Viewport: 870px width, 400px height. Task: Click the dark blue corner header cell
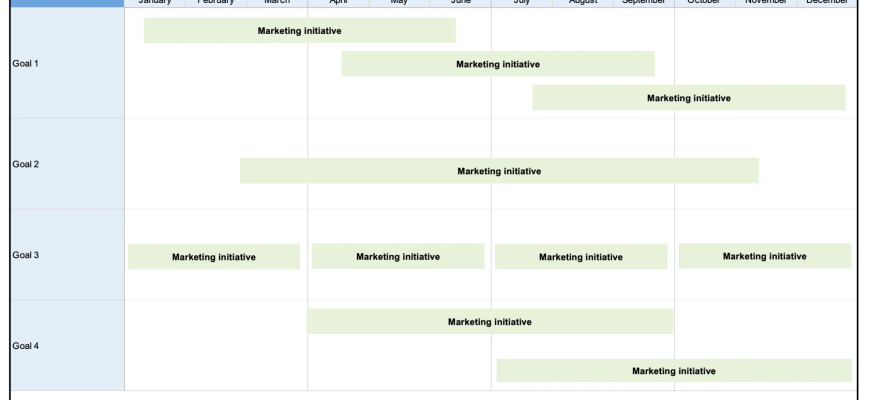[x=62, y=3]
